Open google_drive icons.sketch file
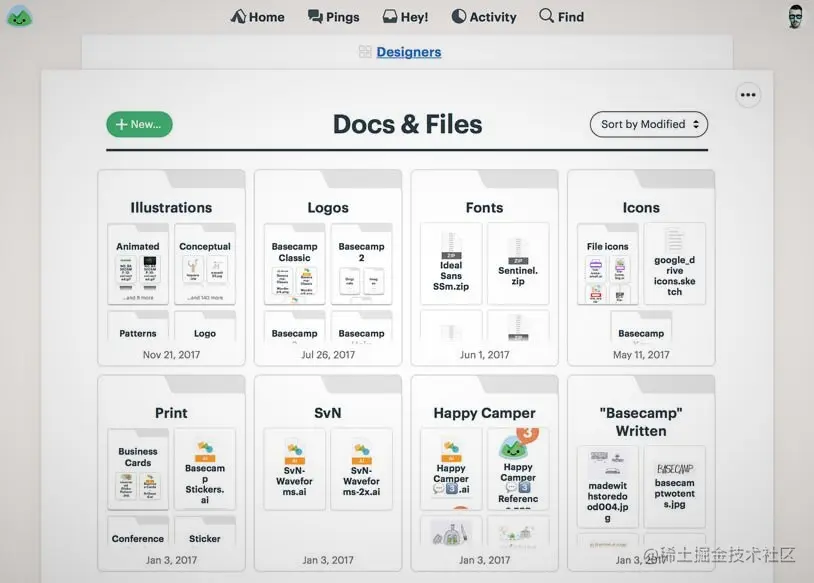 click(674, 264)
